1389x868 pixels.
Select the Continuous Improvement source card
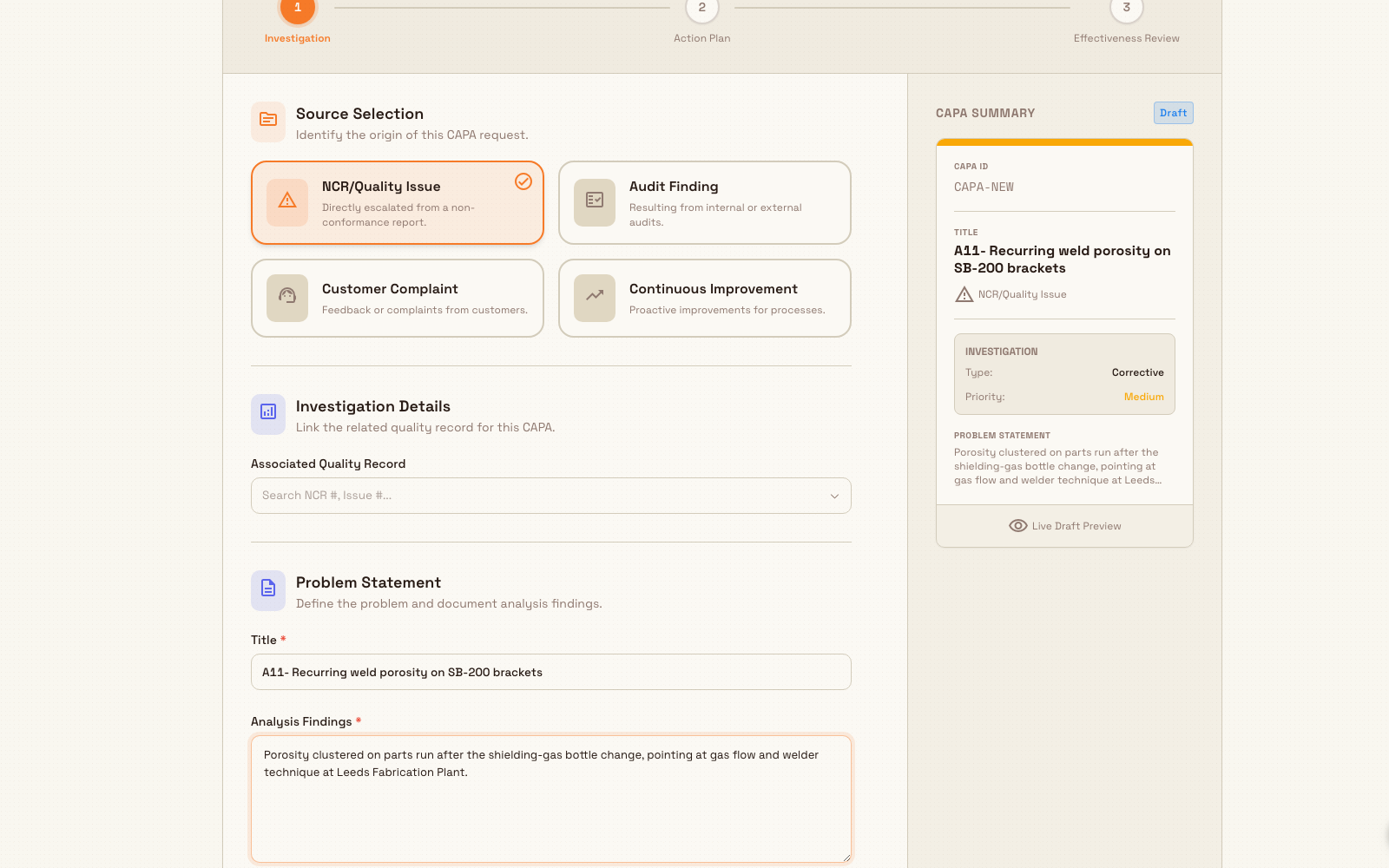(x=705, y=299)
